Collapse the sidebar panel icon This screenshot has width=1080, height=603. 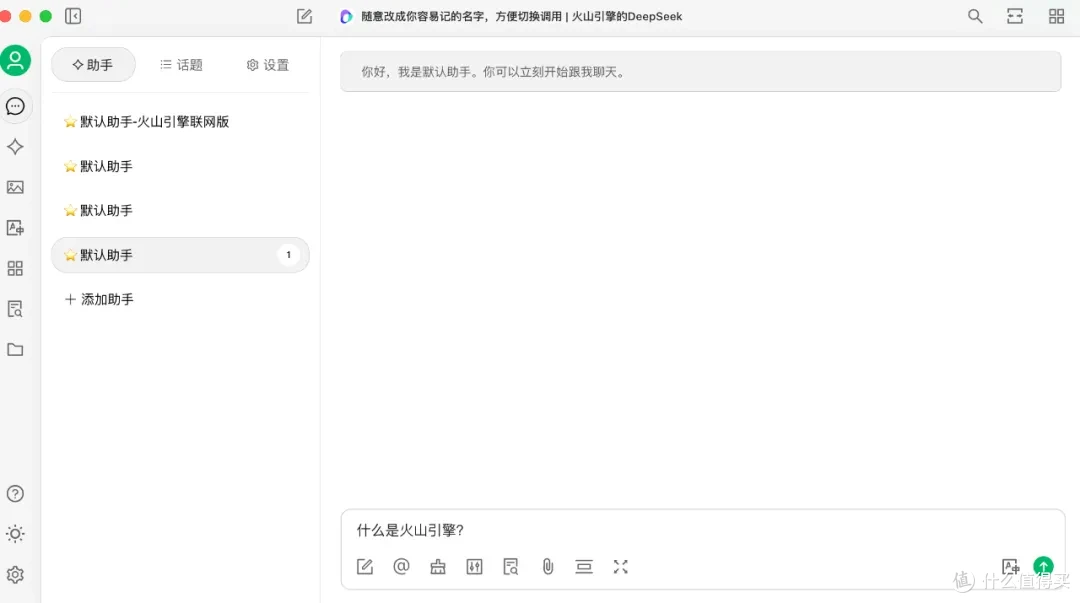point(73,16)
